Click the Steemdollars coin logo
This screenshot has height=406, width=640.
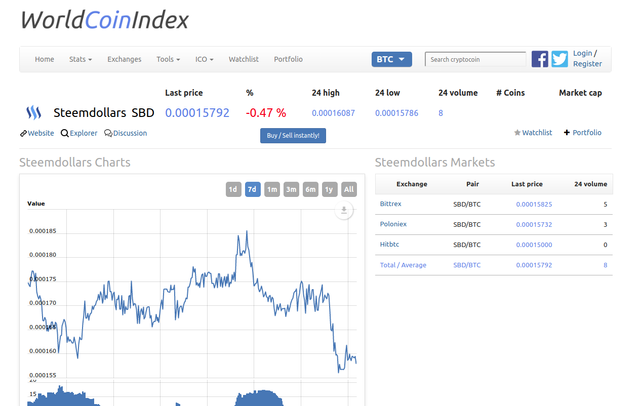33,112
